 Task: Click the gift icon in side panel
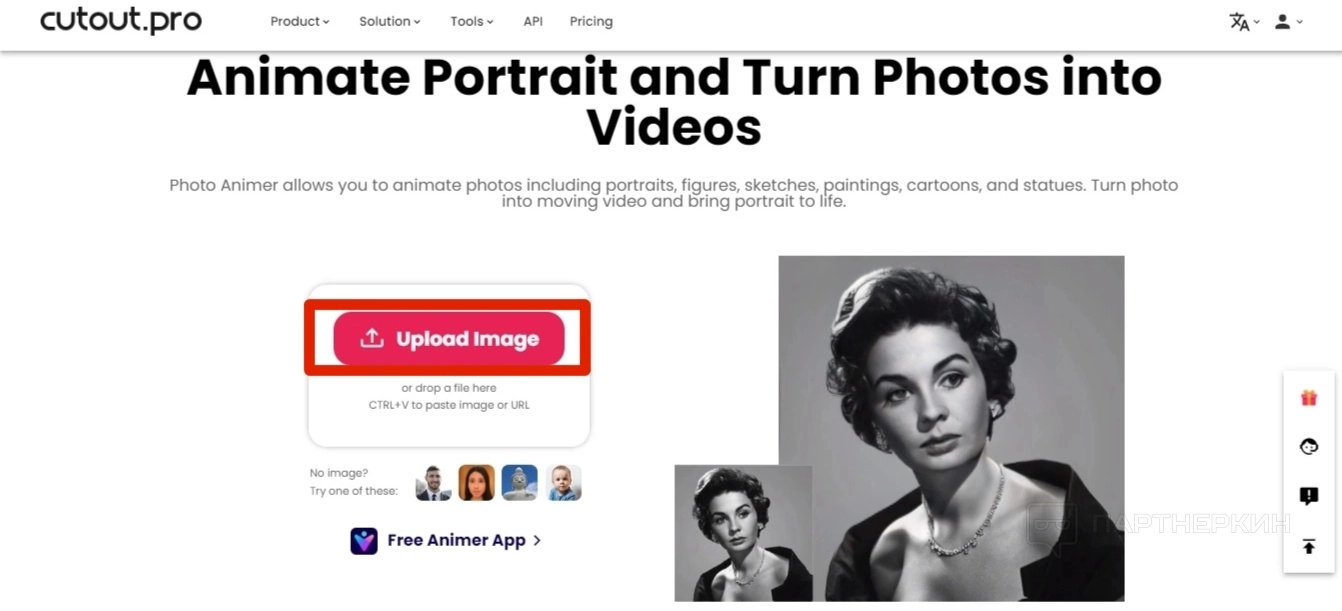coord(1308,398)
